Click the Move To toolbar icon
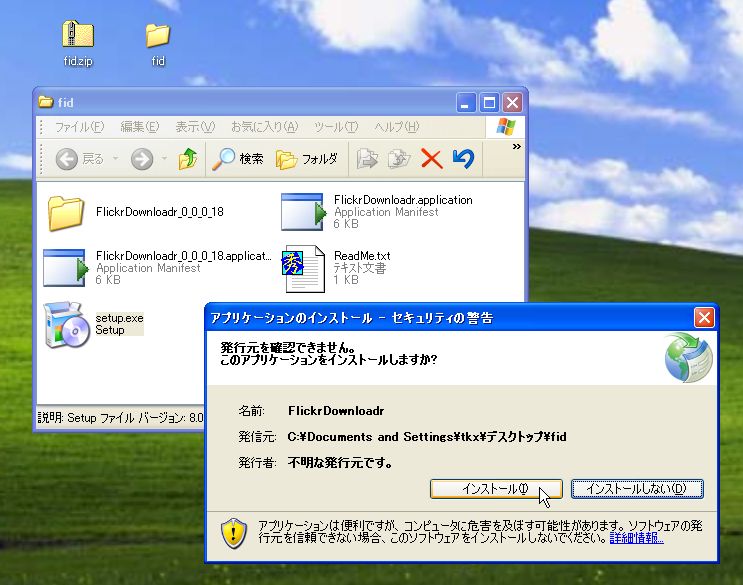Image resolution: width=743 pixels, height=585 pixels. pyautogui.click(x=367, y=159)
